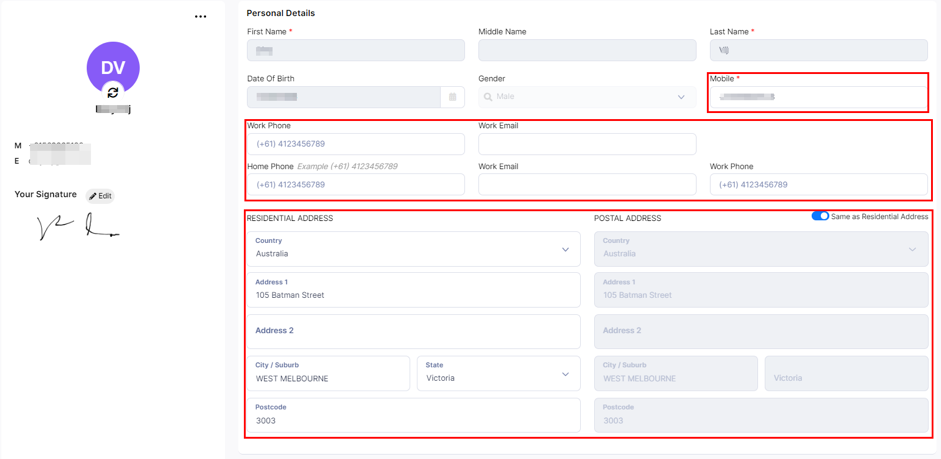The height and width of the screenshot is (459, 941).
Task: Open the three-dots more options menu
Action: (x=201, y=17)
